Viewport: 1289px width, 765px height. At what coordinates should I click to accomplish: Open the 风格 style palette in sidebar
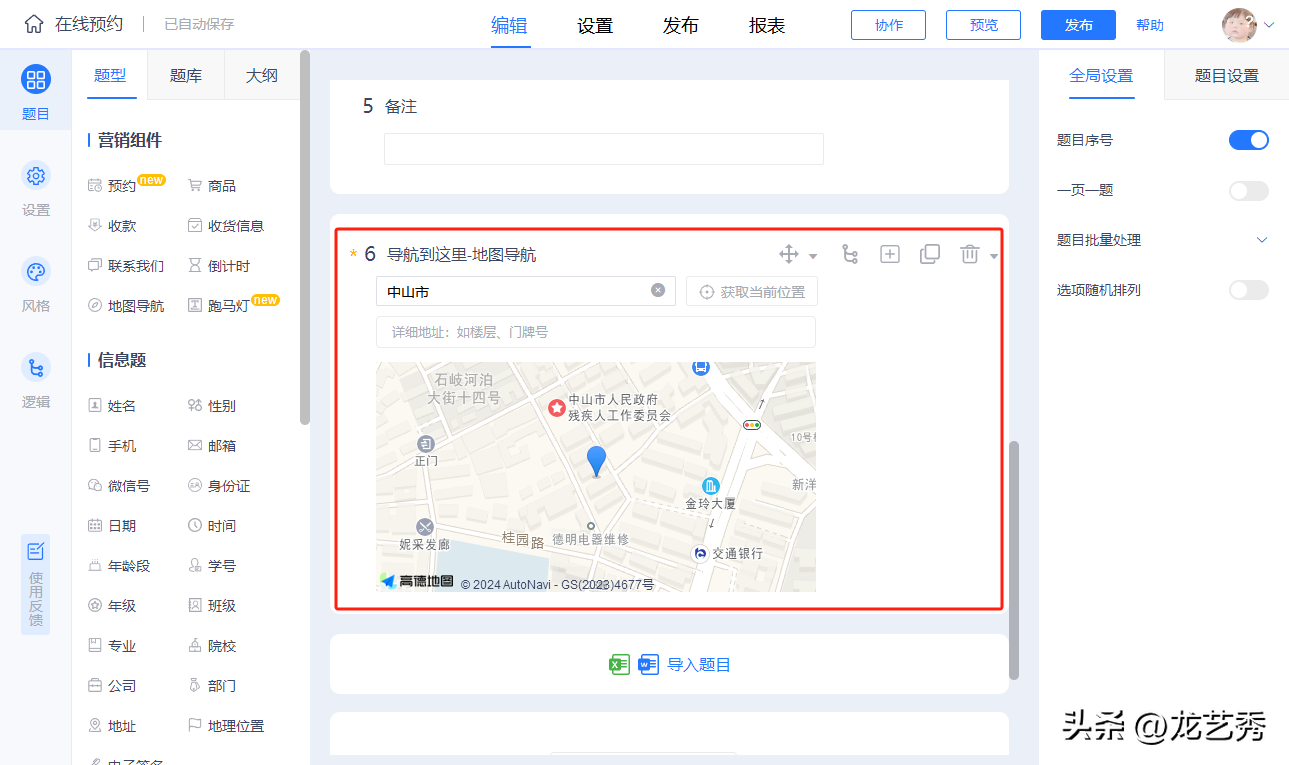coord(36,273)
